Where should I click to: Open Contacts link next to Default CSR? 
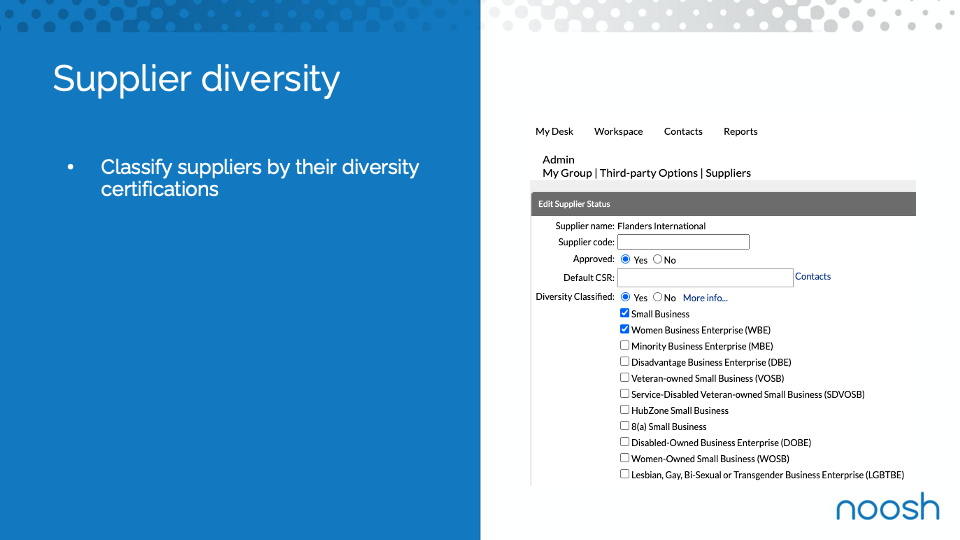[x=812, y=277]
